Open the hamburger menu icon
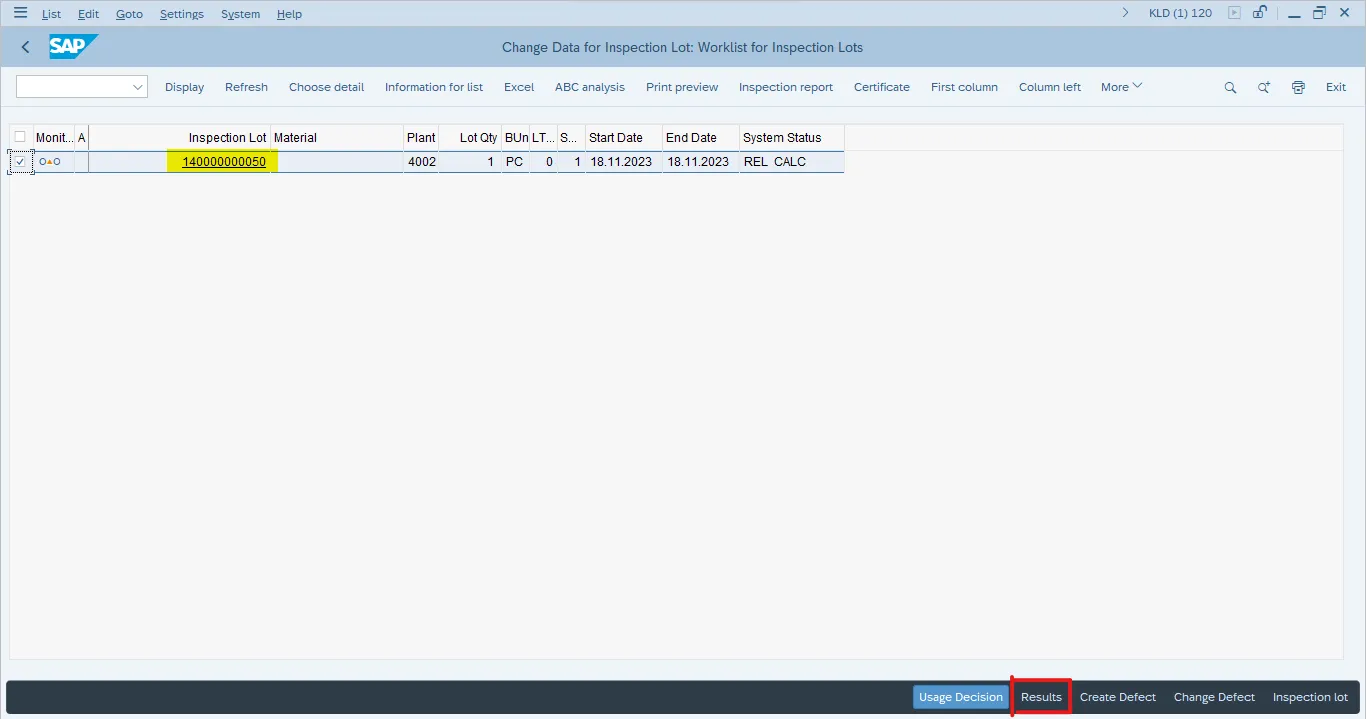This screenshot has height=719, width=1366. [20, 13]
